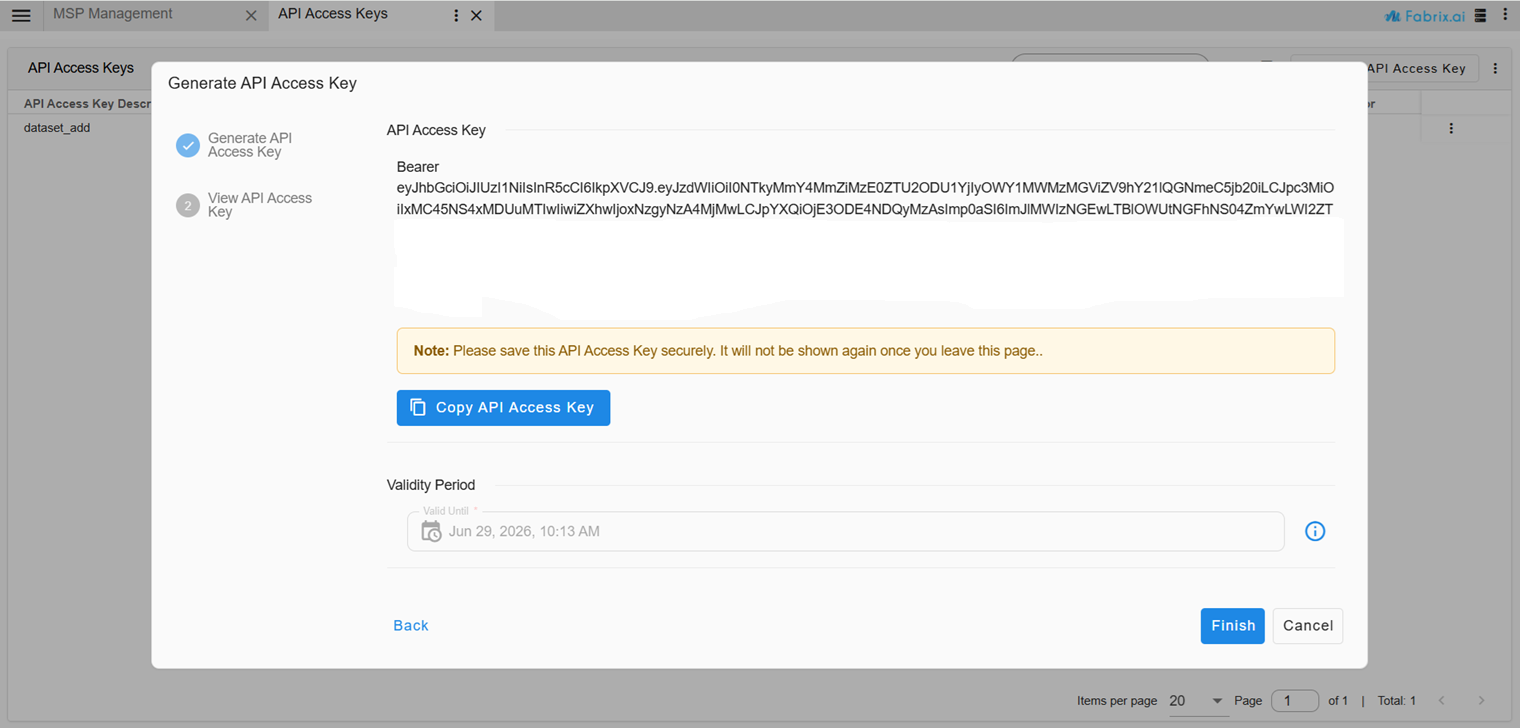Open the Valid Until date field
Viewport: 1520px width, 728px height.
tap(845, 531)
